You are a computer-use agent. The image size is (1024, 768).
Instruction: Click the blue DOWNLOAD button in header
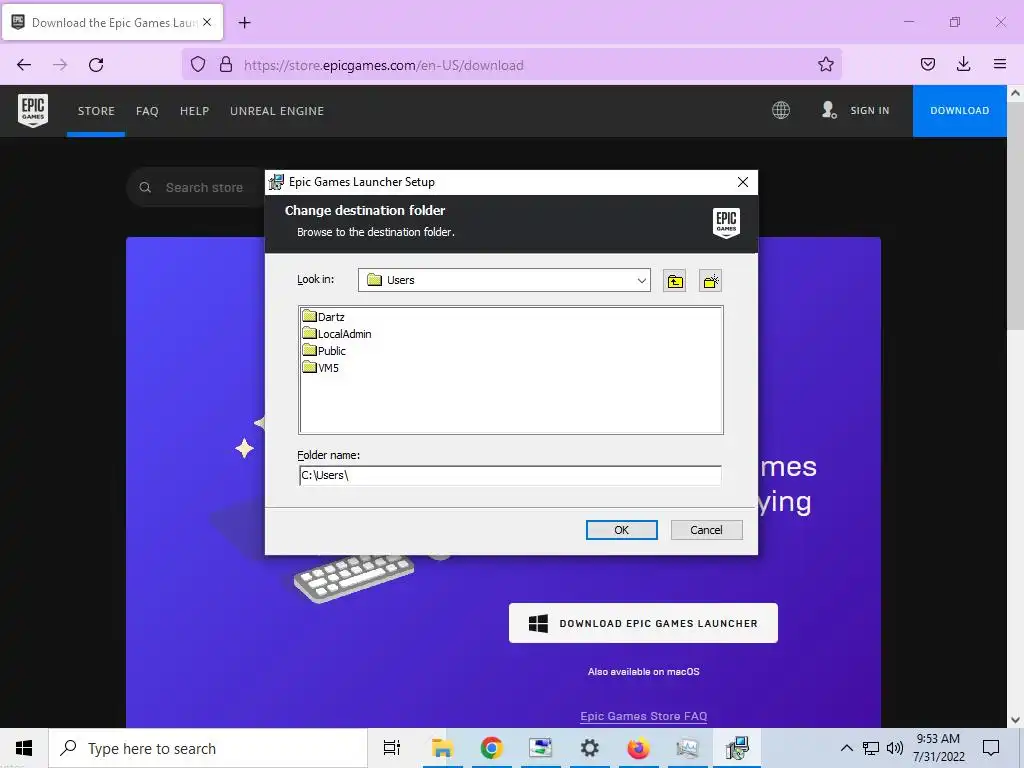click(x=959, y=110)
